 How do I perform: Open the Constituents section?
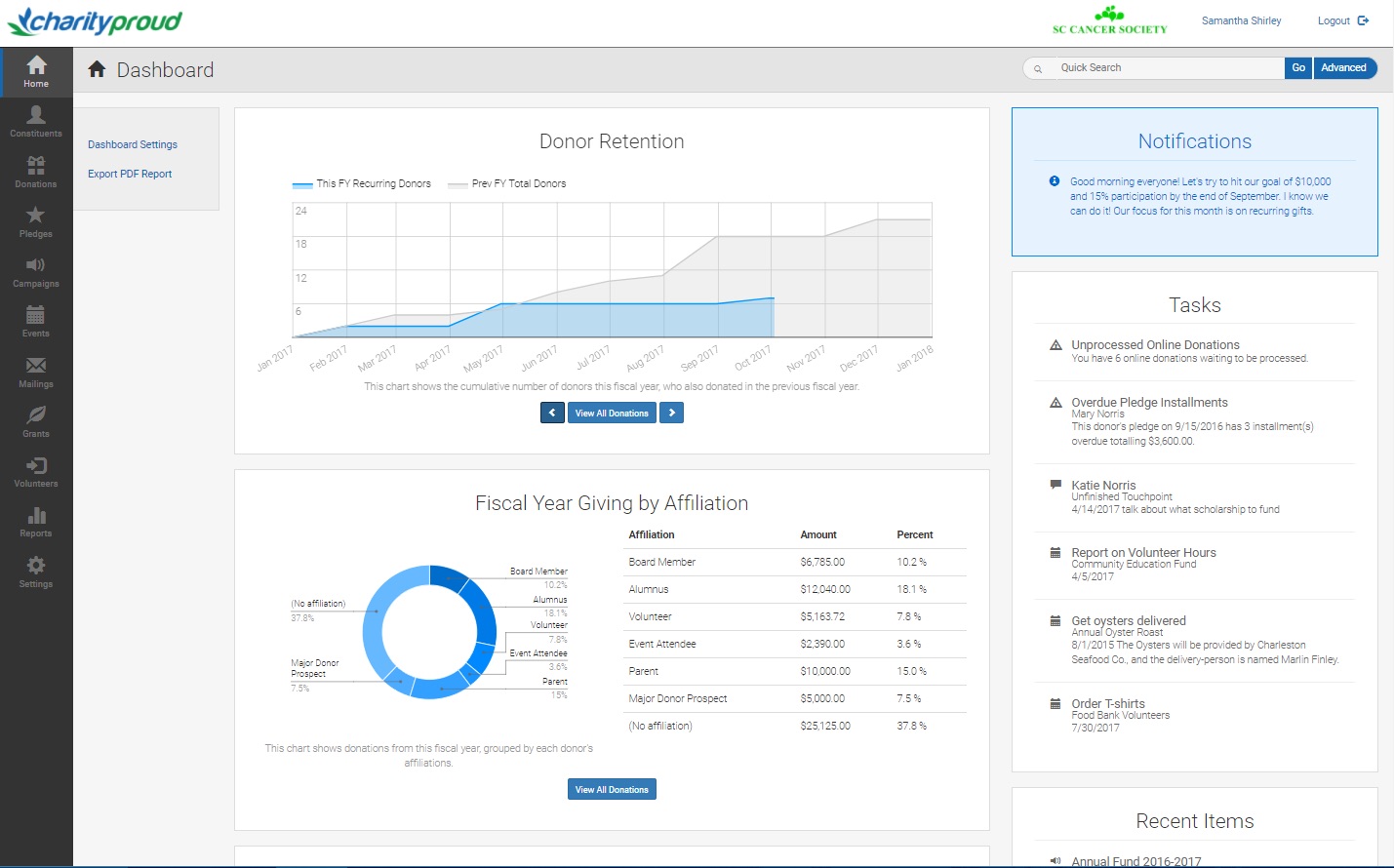pyautogui.click(x=36, y=122)
